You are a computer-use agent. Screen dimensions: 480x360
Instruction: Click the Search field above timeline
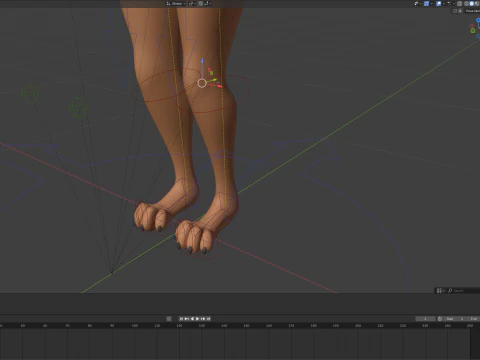(x=463, y=291)
